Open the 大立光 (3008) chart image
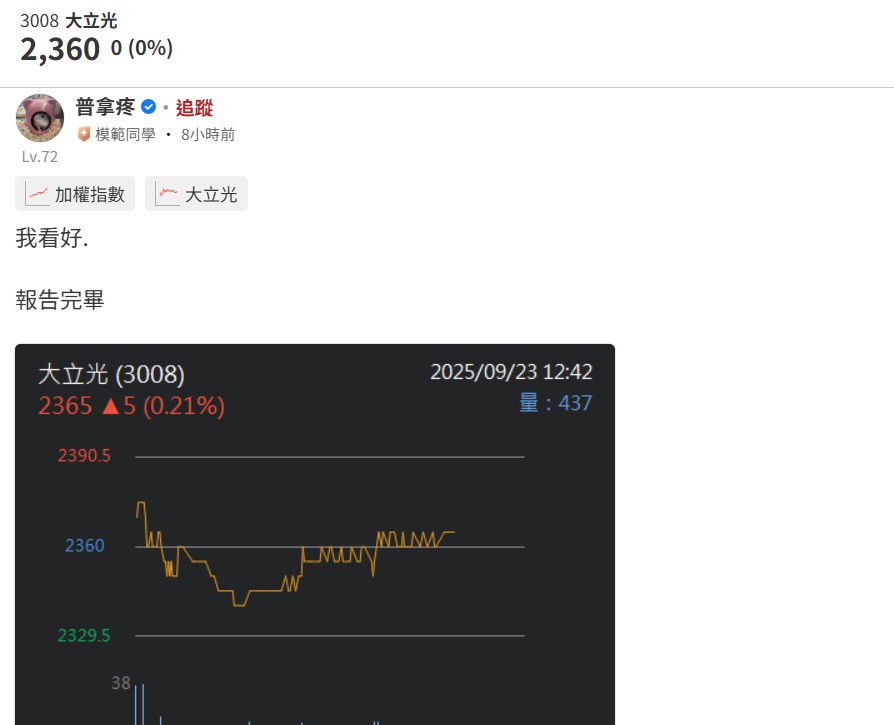894x725 pixels. coord(315,534)
